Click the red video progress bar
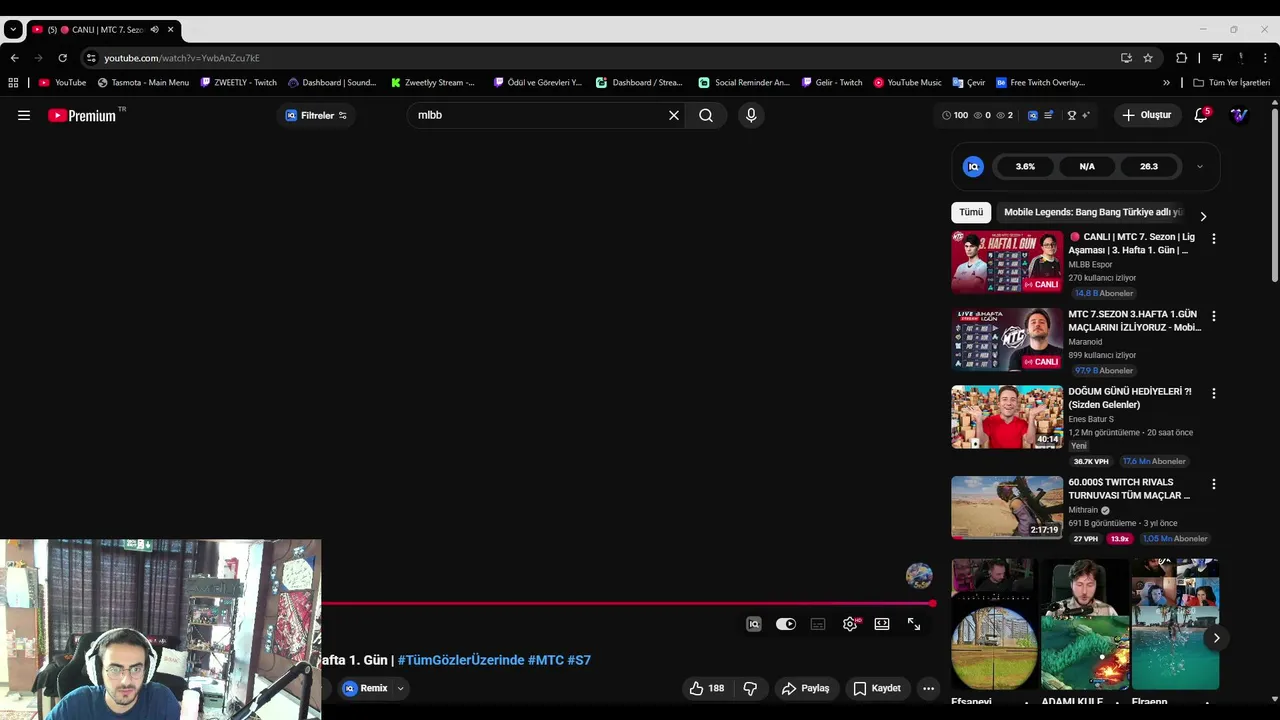 pyautogui.click(x=627, y=603)
